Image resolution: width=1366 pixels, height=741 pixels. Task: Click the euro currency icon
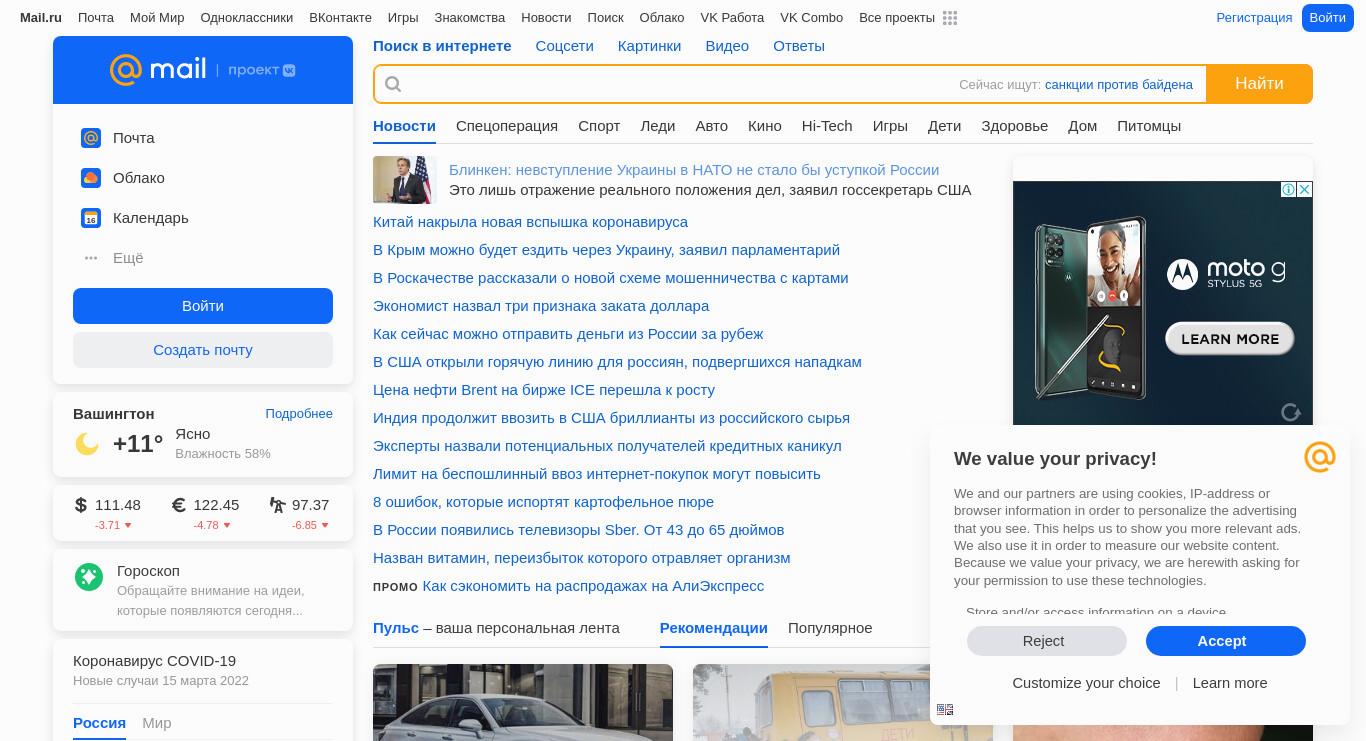pyautogui.click(x=179, y=505)
